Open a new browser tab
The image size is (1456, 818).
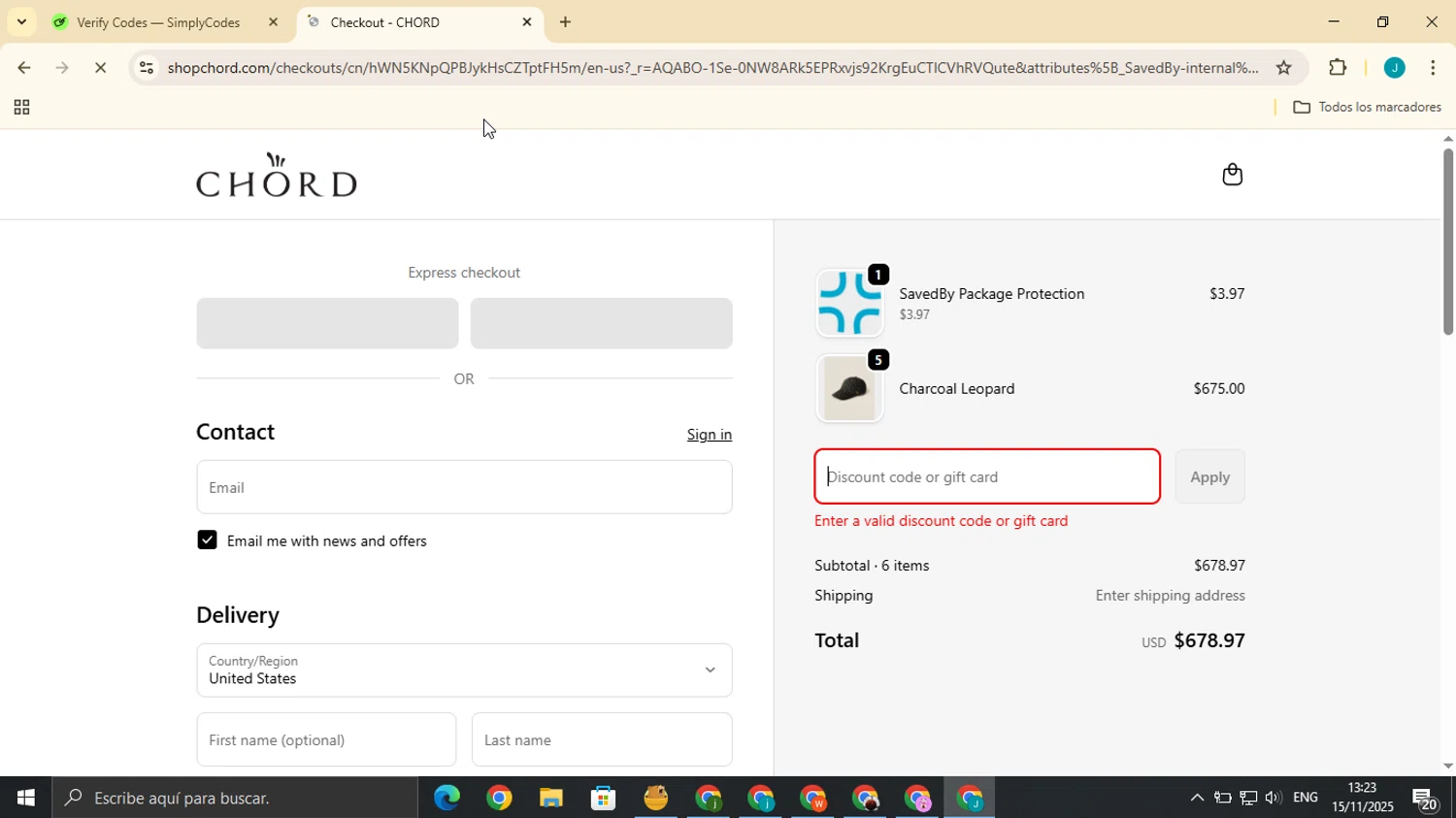(x=565, y=21)
